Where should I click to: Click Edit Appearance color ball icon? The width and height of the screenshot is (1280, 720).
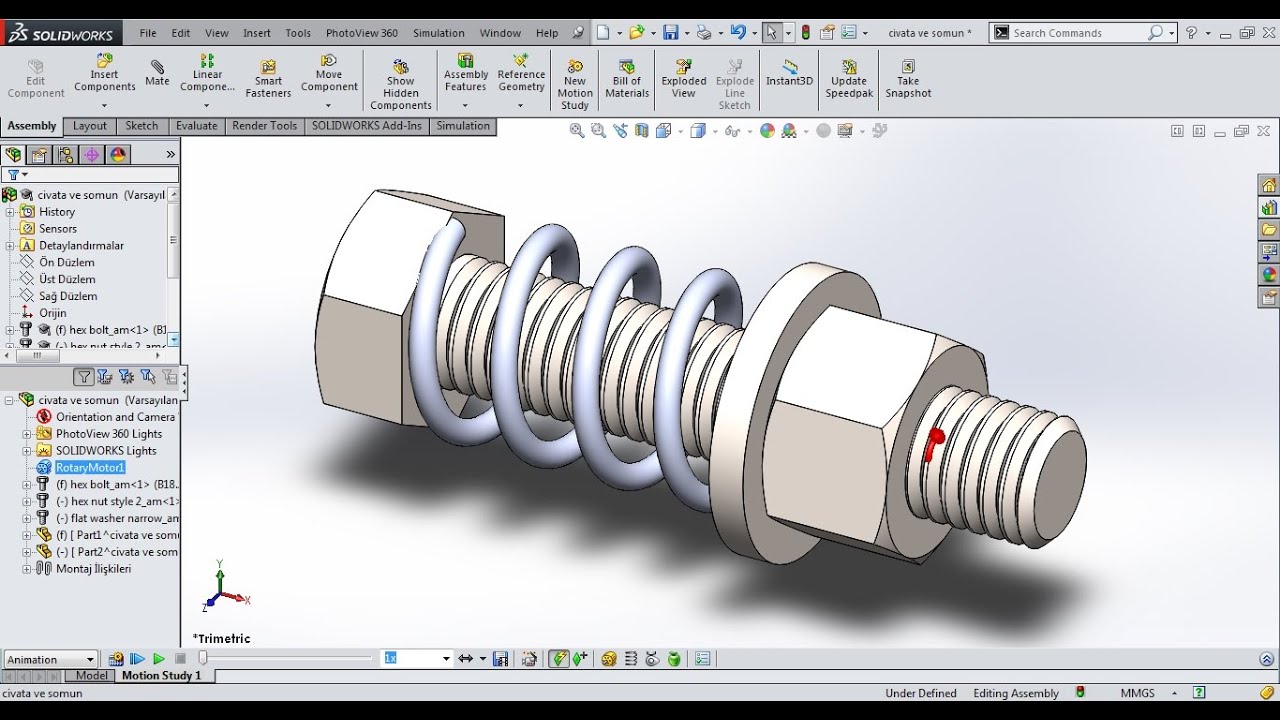(767, 130)
